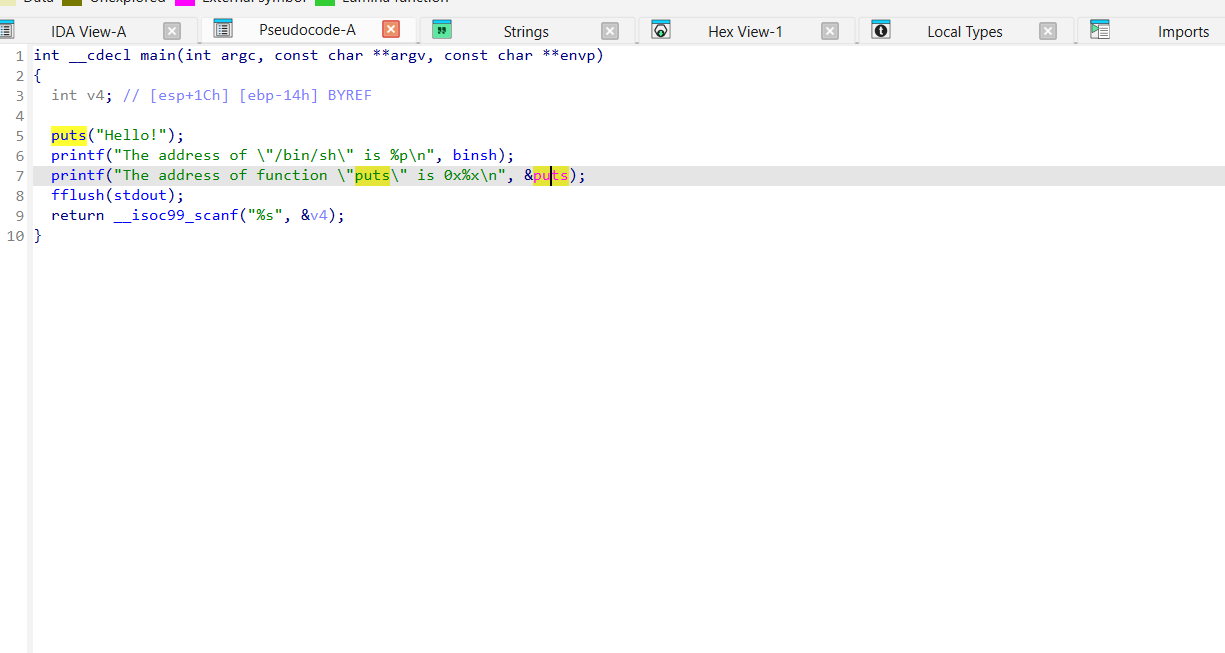The image size is (1225, 653).
Task: Click the Local Types tab icon
Action: tap(881, 30)
